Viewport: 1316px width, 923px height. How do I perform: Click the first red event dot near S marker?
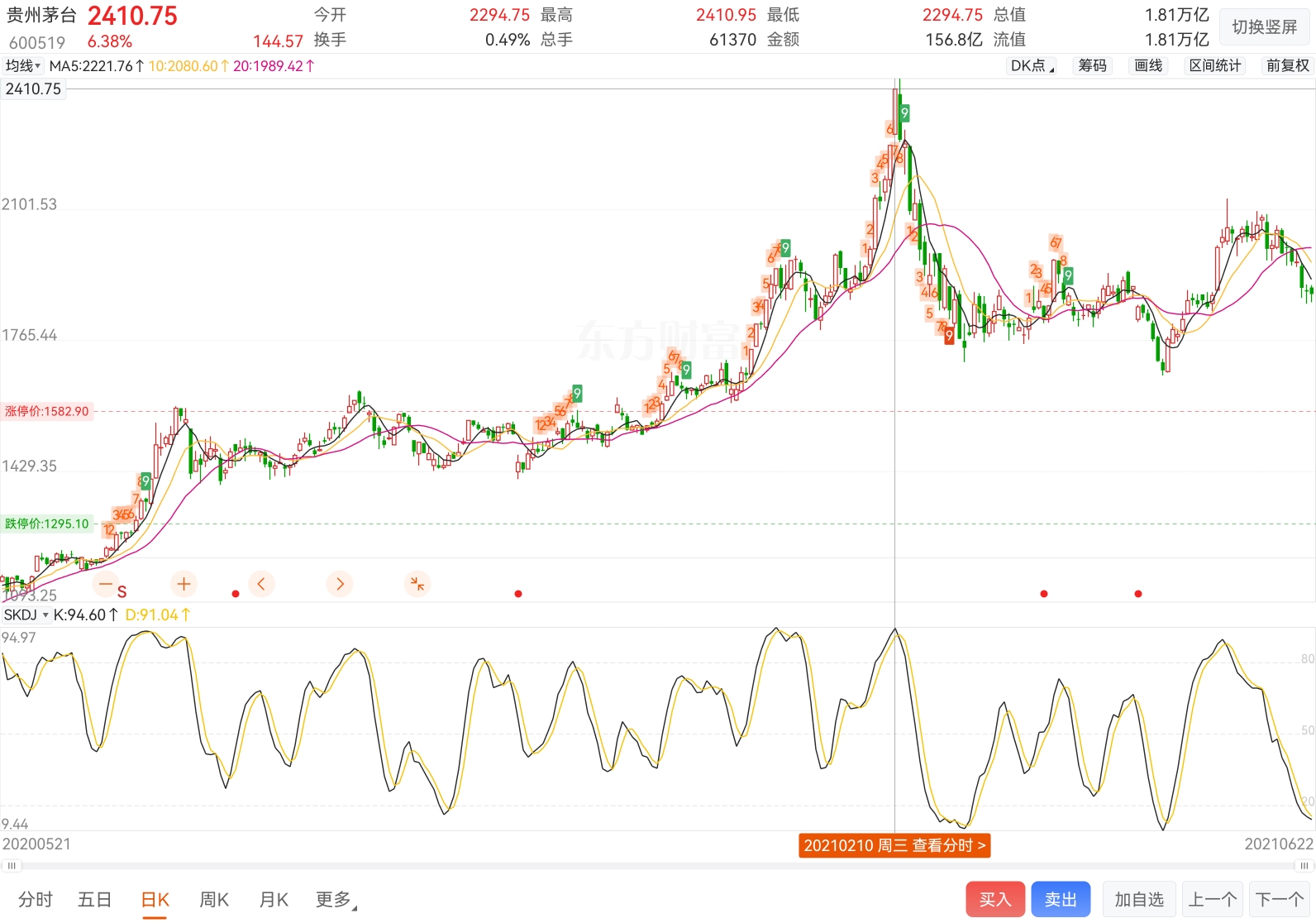point(236,594)
